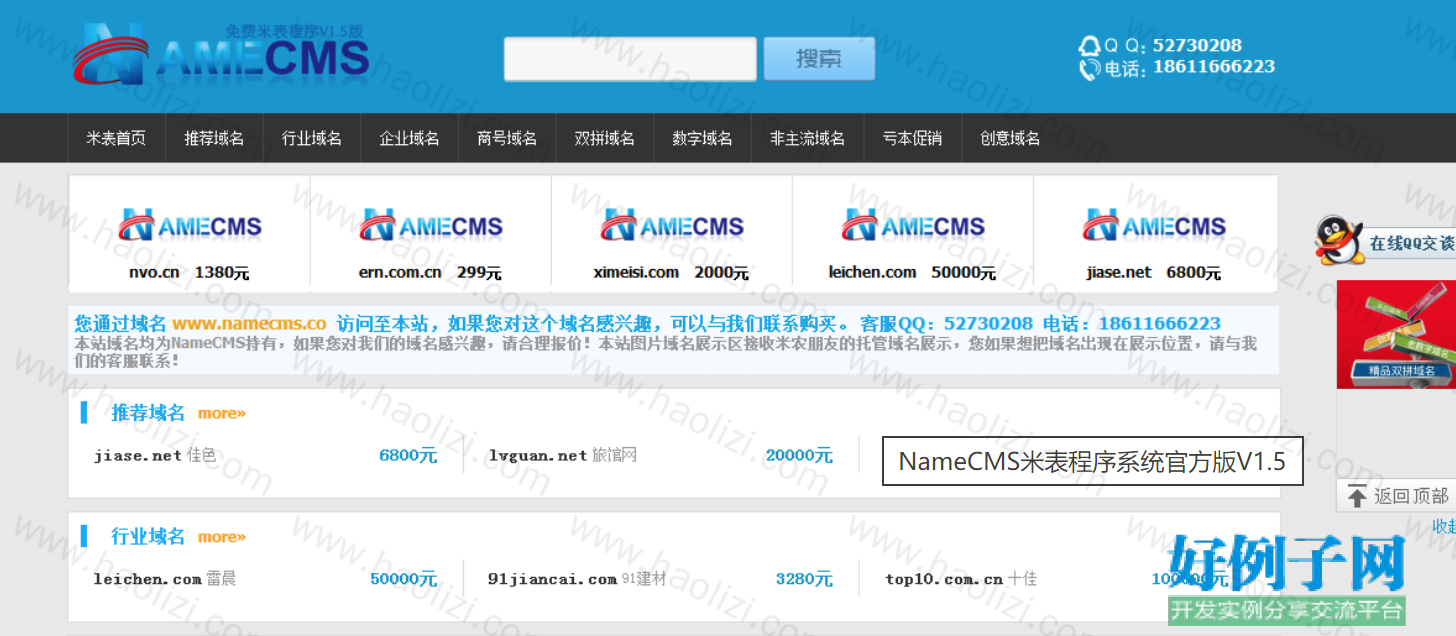Open leichen.com 雷晨 domain listing
Screen dimensions: 1456x636
165,579
